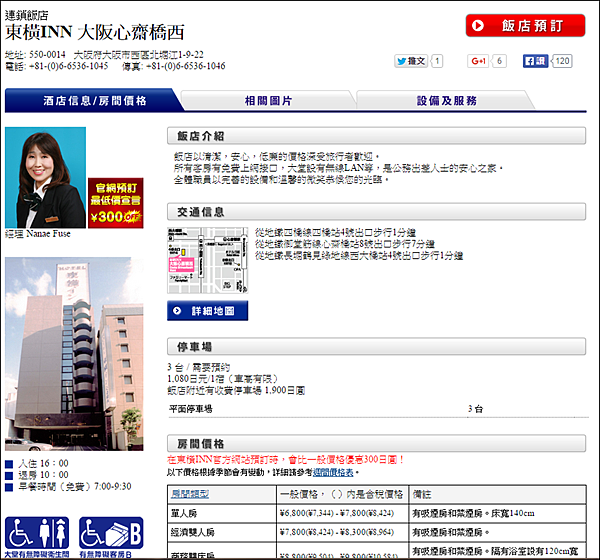600x560 pixels.
Task: Select the 酒店信息/房間價格 tab
Action: coord(95,101)
